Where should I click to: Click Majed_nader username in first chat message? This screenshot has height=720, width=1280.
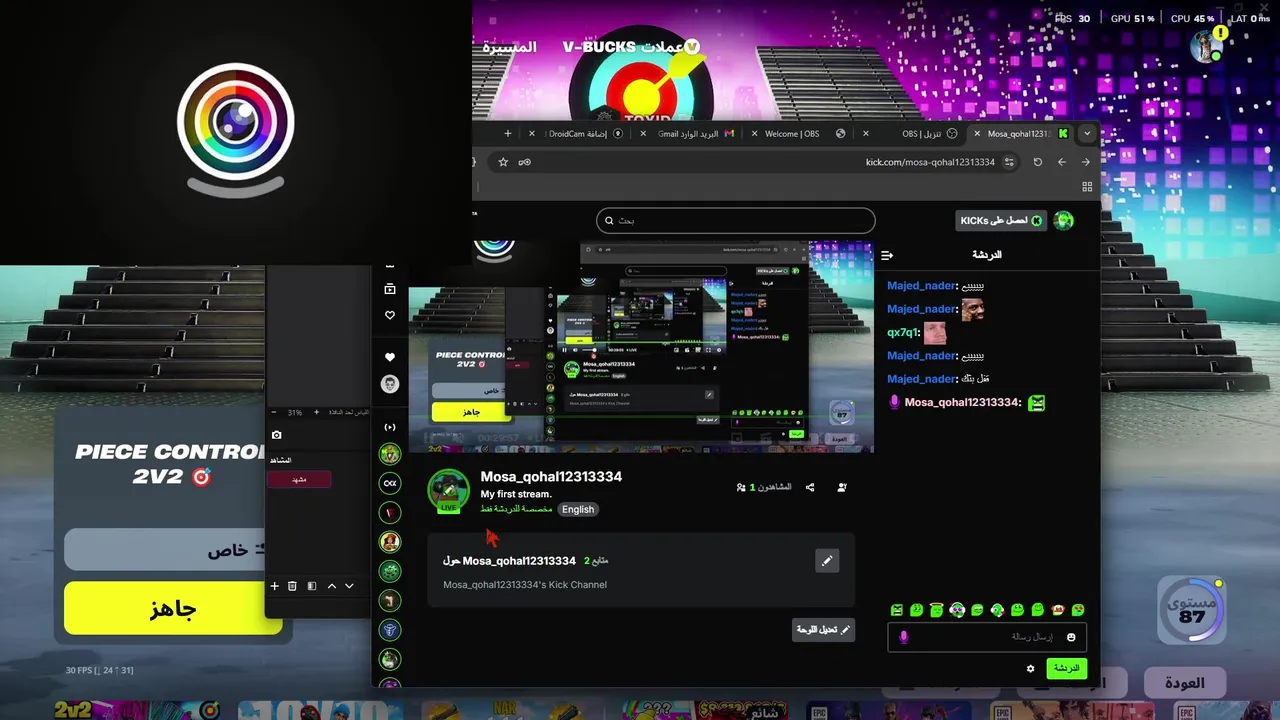pyautogui.click(x=922, y=285)
